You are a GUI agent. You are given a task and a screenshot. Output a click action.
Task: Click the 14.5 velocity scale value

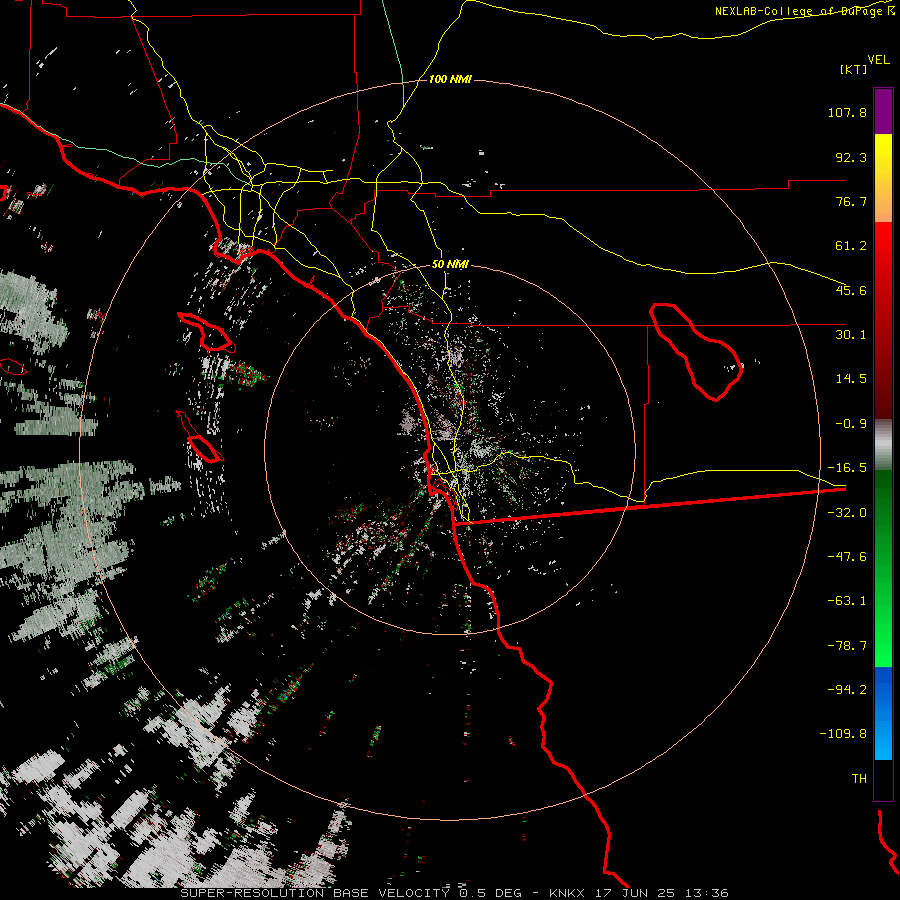[x=851, y=379]
